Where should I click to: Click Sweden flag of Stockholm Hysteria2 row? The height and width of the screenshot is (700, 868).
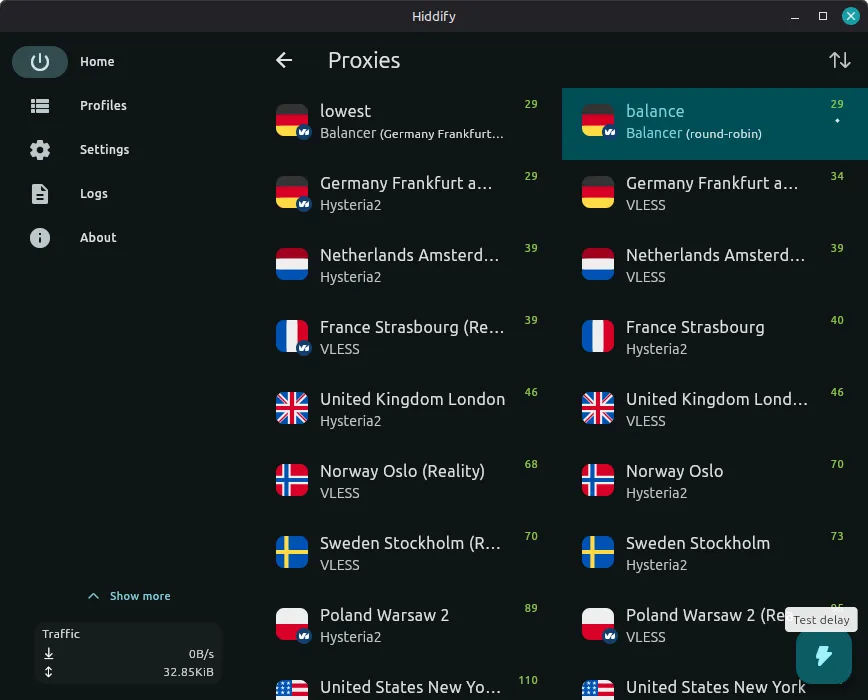598,552
